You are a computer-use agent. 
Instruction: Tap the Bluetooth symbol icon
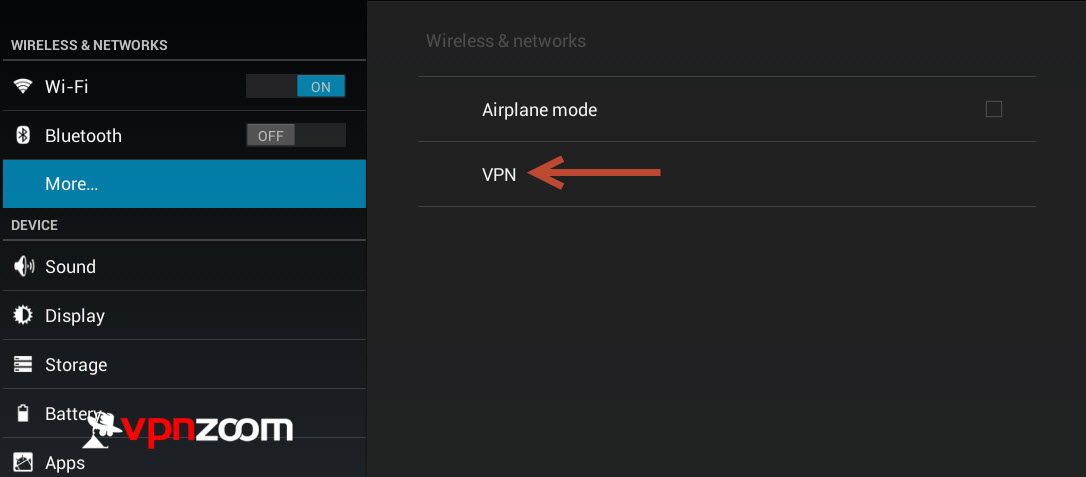(24, 135)
